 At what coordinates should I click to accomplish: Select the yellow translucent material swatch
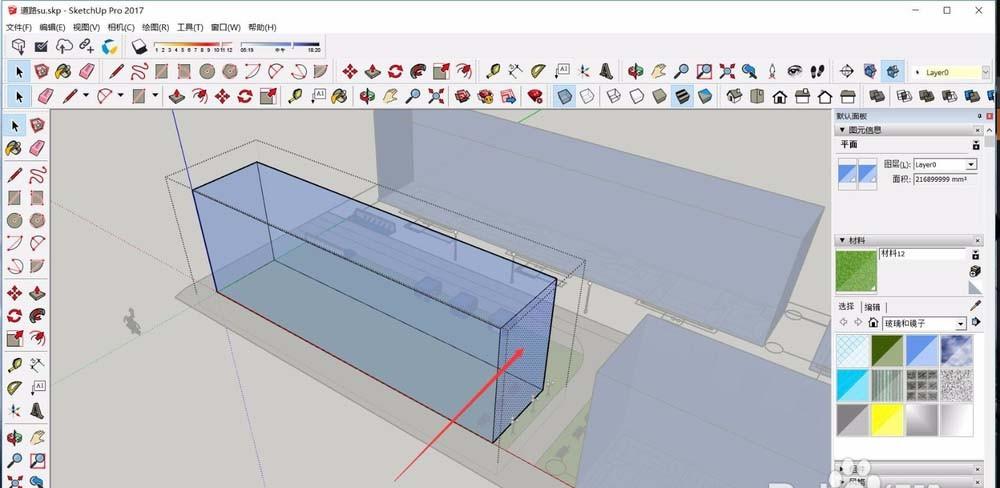click(x=887, y=420)
